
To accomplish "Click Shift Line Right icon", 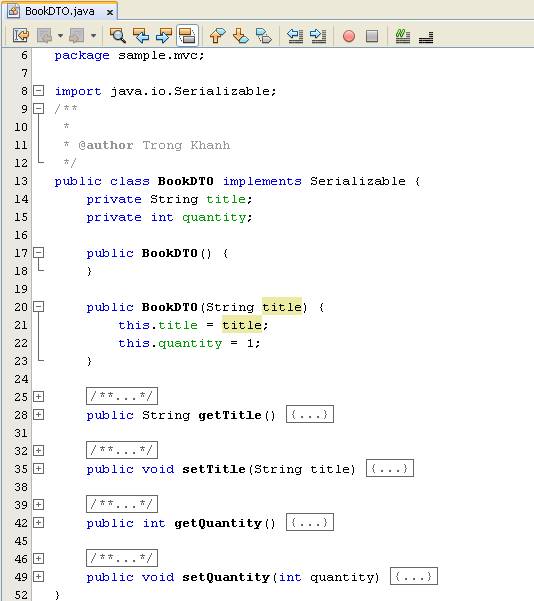I will click(318, 36).
